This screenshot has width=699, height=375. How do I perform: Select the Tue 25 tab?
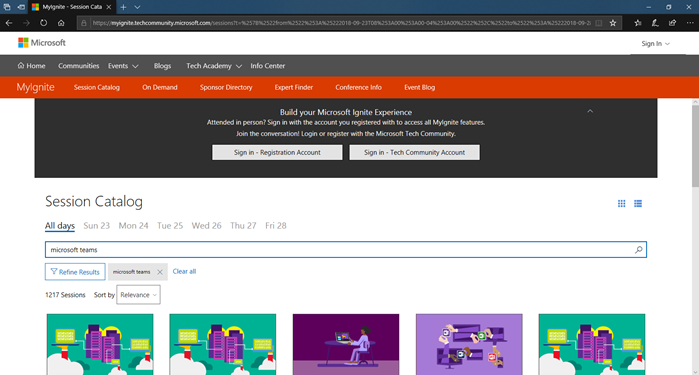pyautogui.click(x=170, y=226)
